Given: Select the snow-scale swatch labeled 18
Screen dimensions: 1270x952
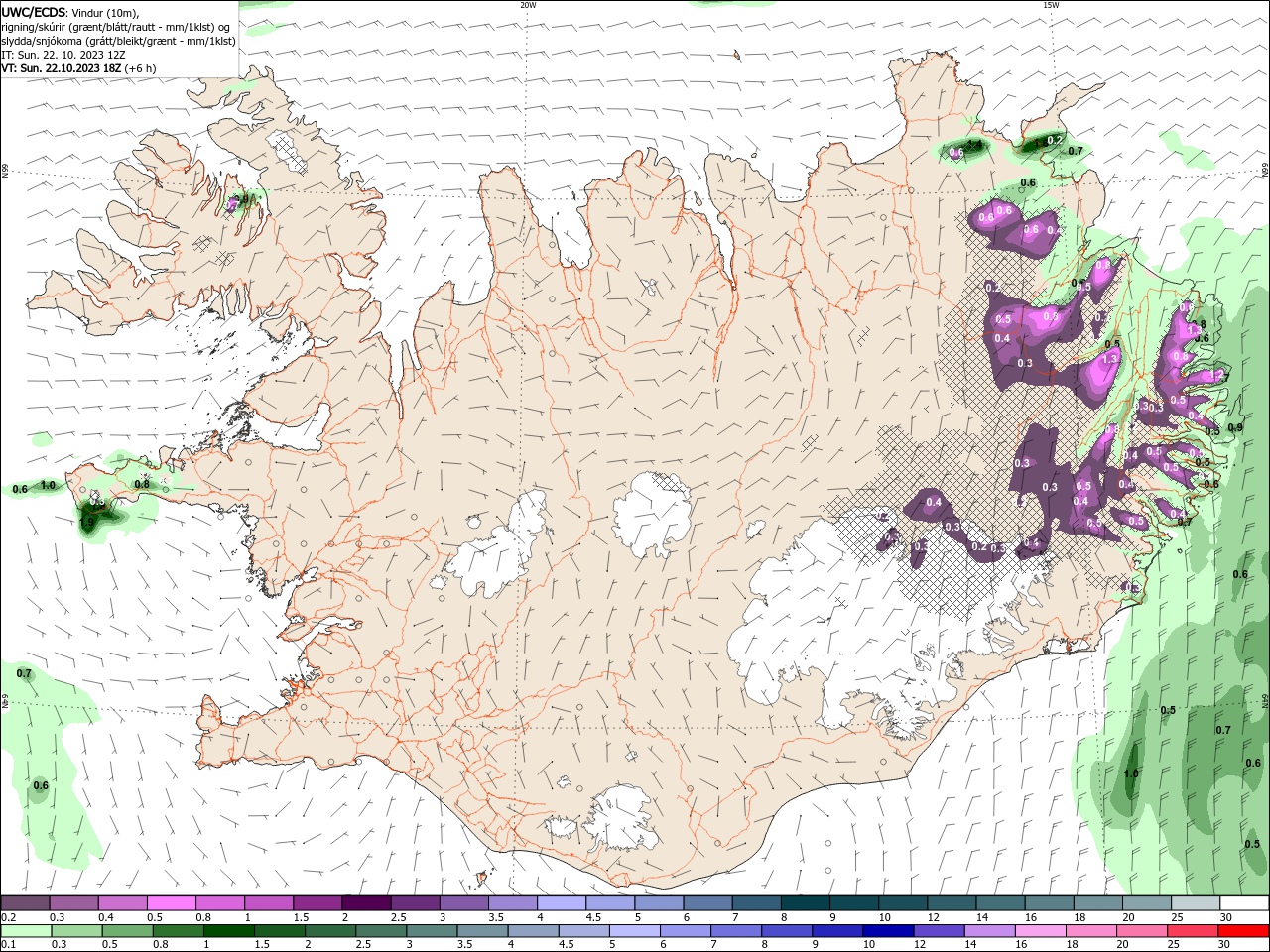Looking at the screenshot, I should [1098, 903].
